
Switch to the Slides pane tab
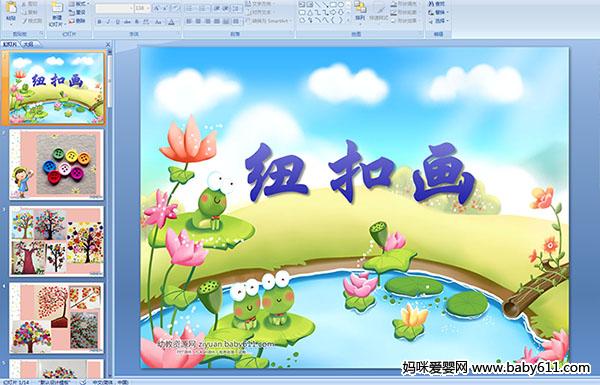point(10,44)
